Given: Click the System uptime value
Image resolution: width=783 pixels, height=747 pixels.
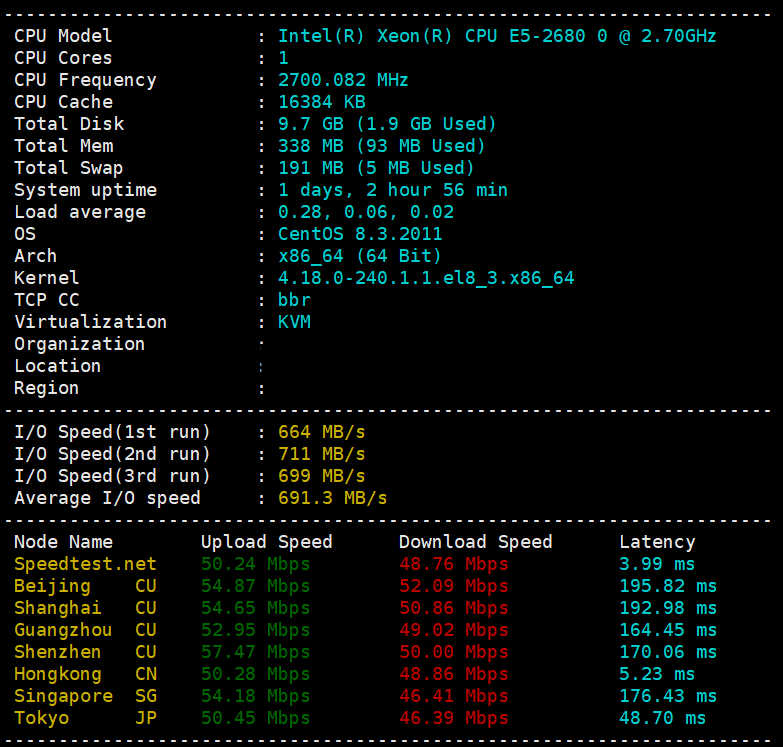Looking at the screenshot, I should click(x=392, y=190).
